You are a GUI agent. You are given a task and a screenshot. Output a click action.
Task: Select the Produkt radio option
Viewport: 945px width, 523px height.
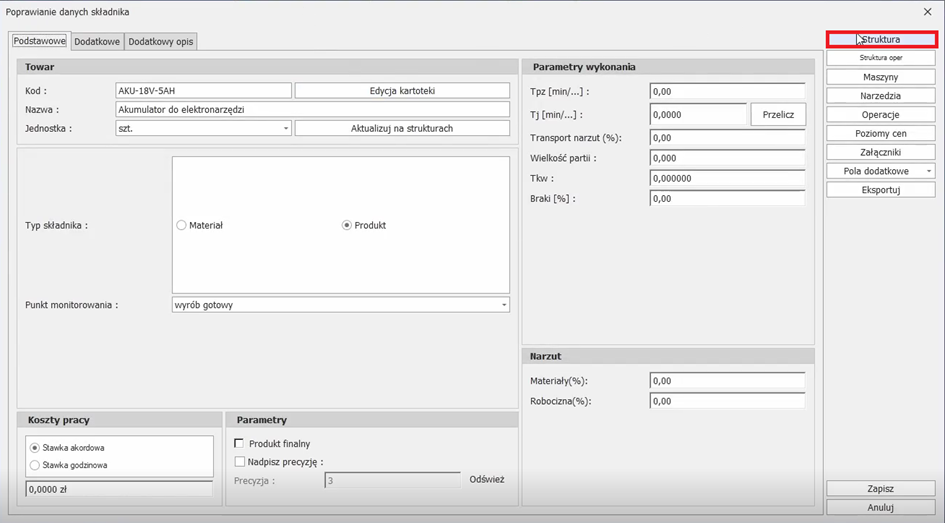(347, 225)
